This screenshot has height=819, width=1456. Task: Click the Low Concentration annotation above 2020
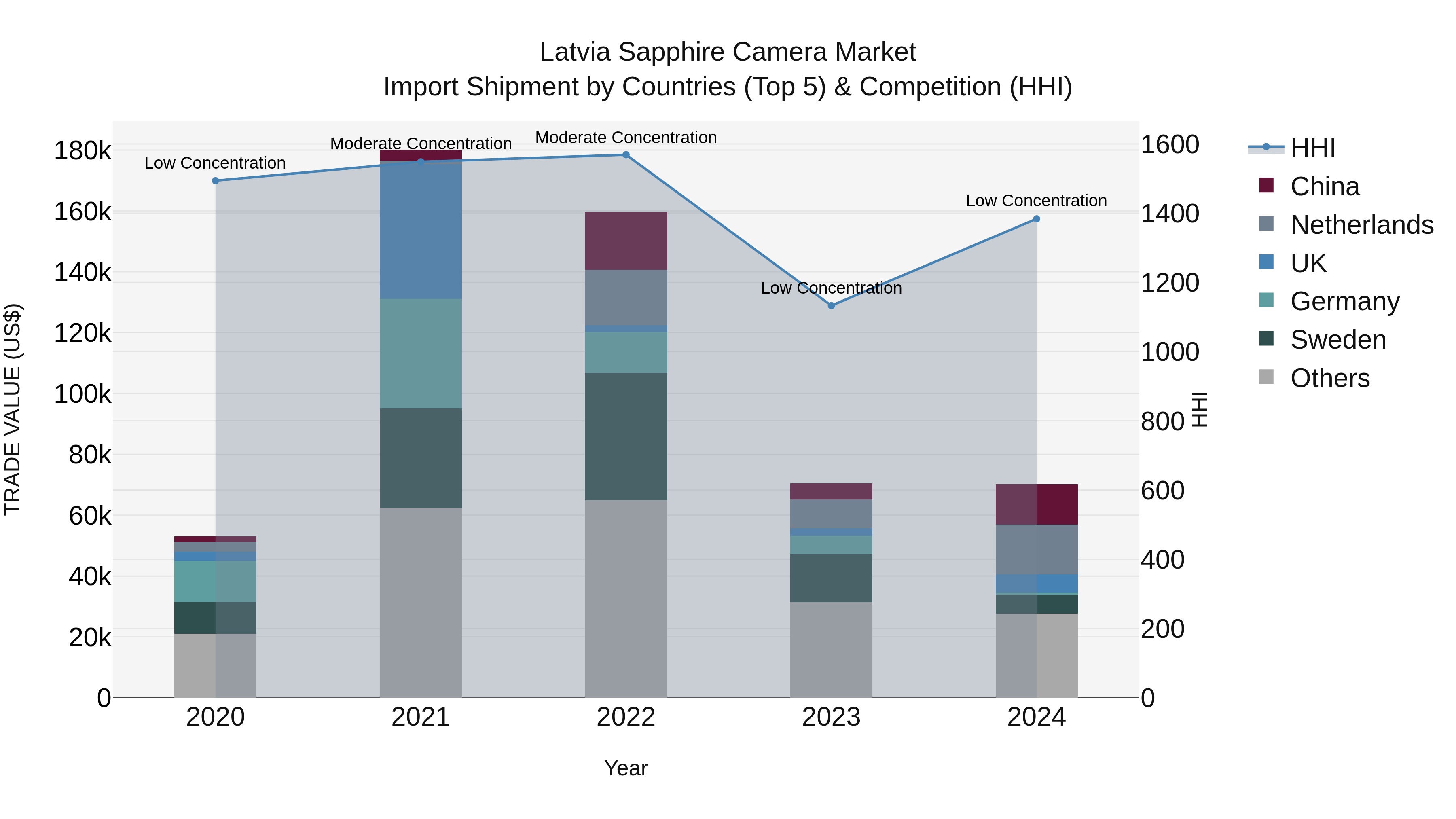pyautogui.click(x=215, y=163)
